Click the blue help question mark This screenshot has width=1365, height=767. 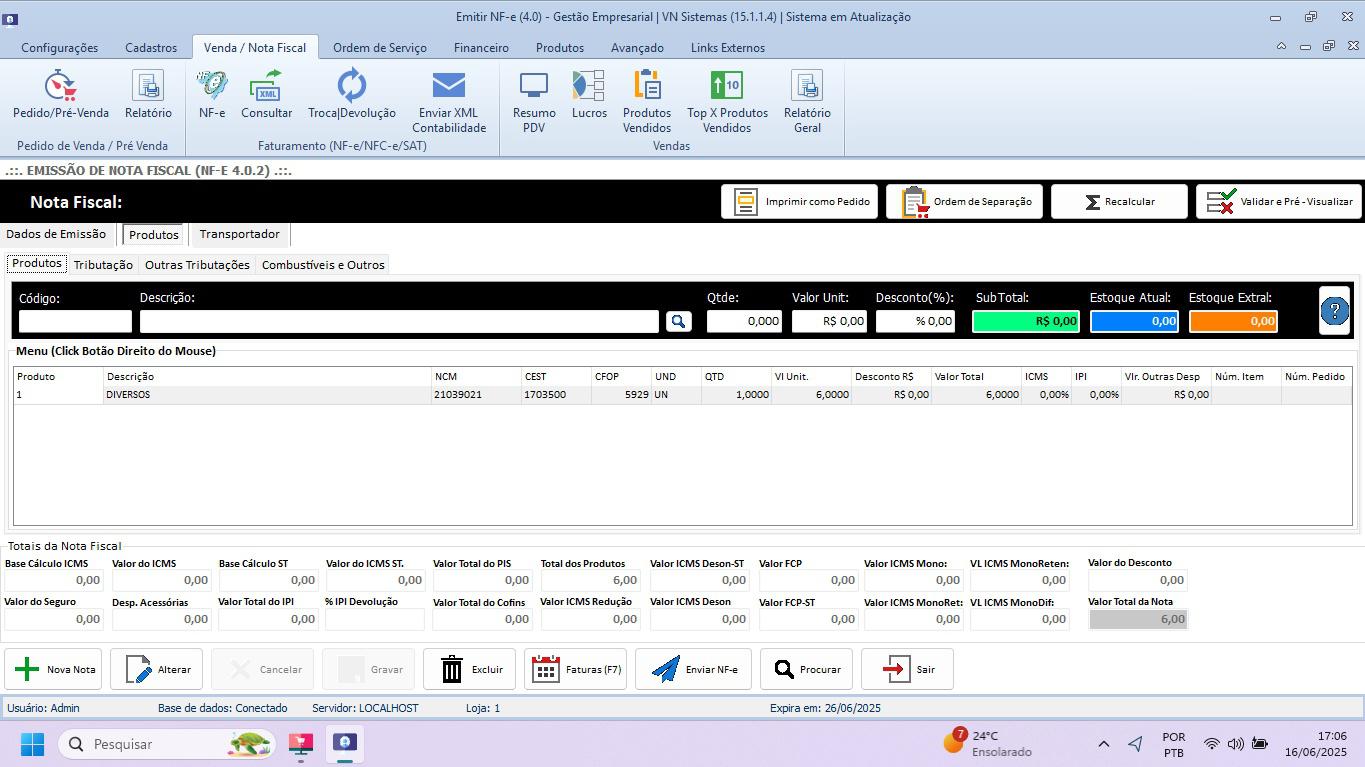click(1334, 311)
